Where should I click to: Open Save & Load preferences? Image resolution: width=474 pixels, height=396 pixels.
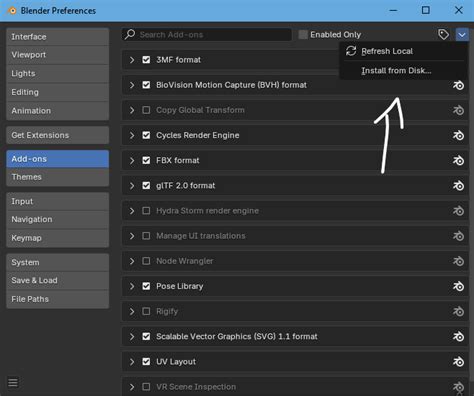click(58, 280)
